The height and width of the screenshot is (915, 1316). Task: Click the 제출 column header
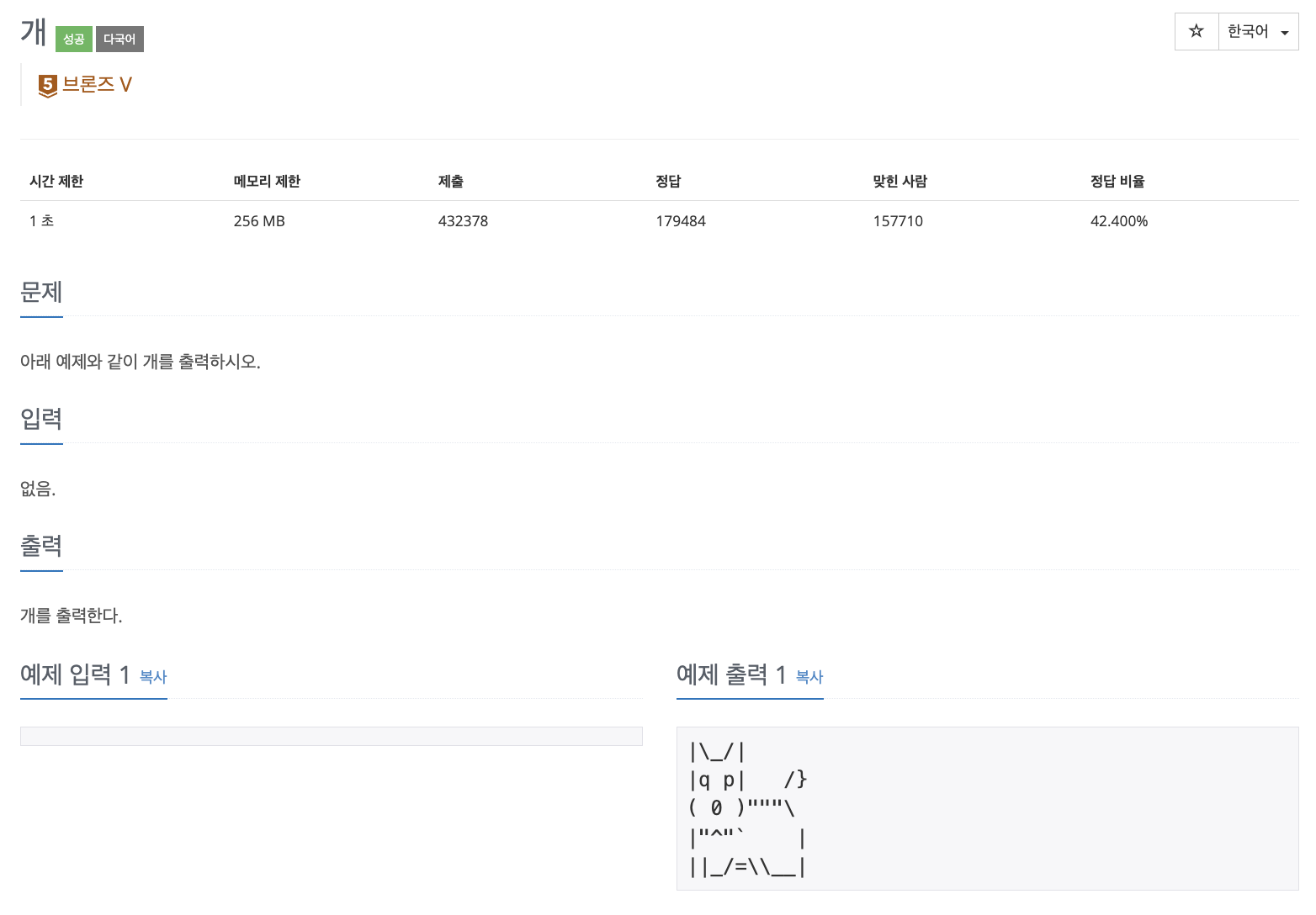(451, 181)
